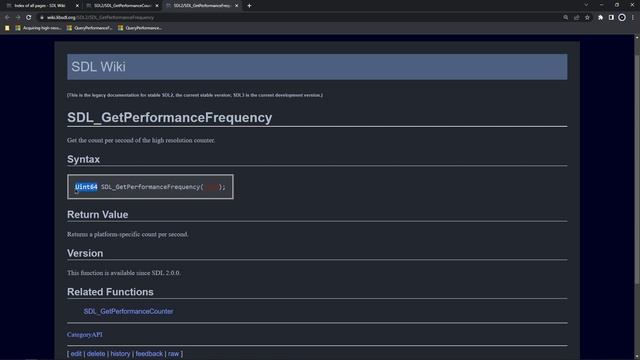Open the tab search chevron

coord(586,5)
